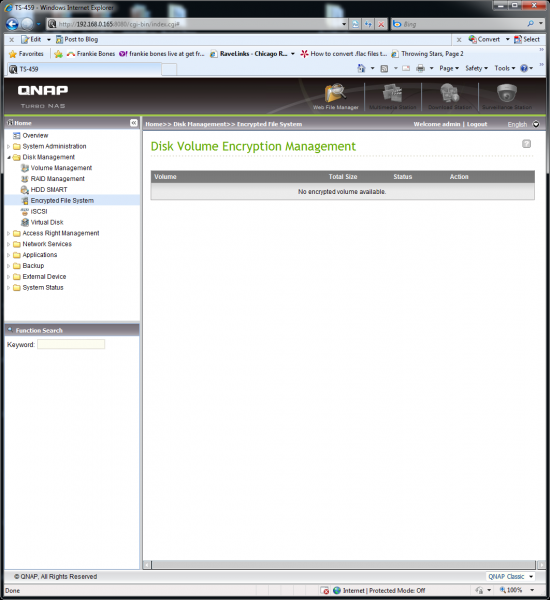
Task: Open Volume Management page
Action: tap(61, 168)
